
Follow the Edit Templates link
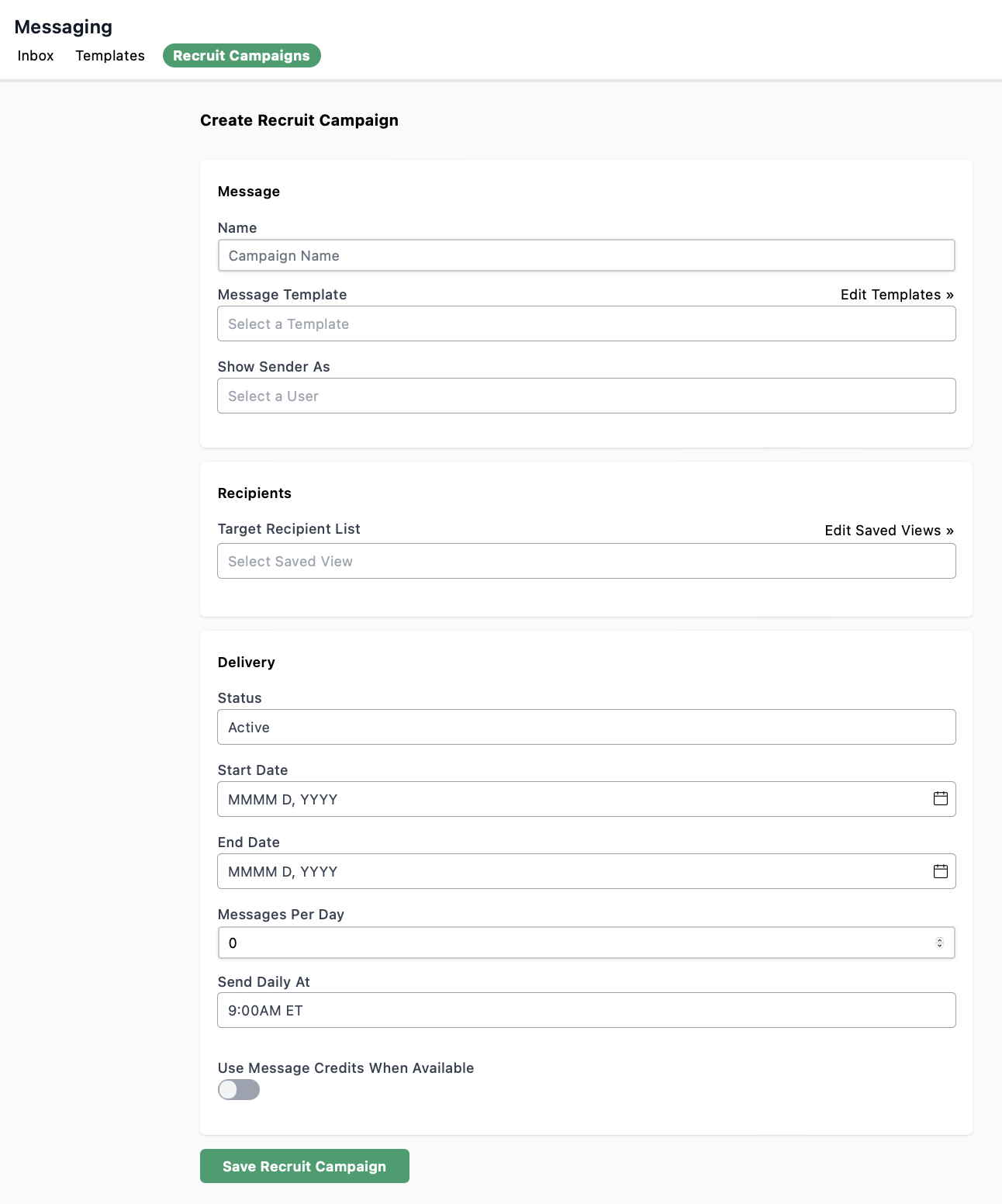pos(897,295)
